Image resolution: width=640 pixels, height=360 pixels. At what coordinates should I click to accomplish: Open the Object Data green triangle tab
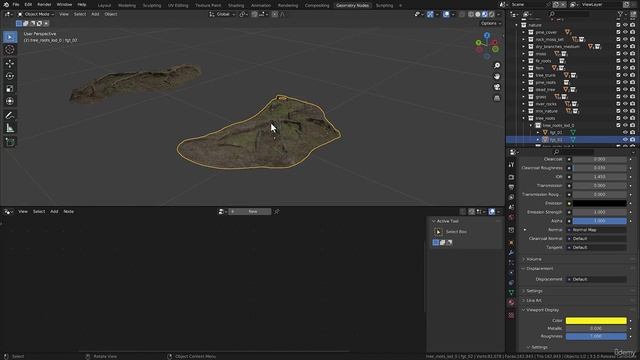pos(511,293)
